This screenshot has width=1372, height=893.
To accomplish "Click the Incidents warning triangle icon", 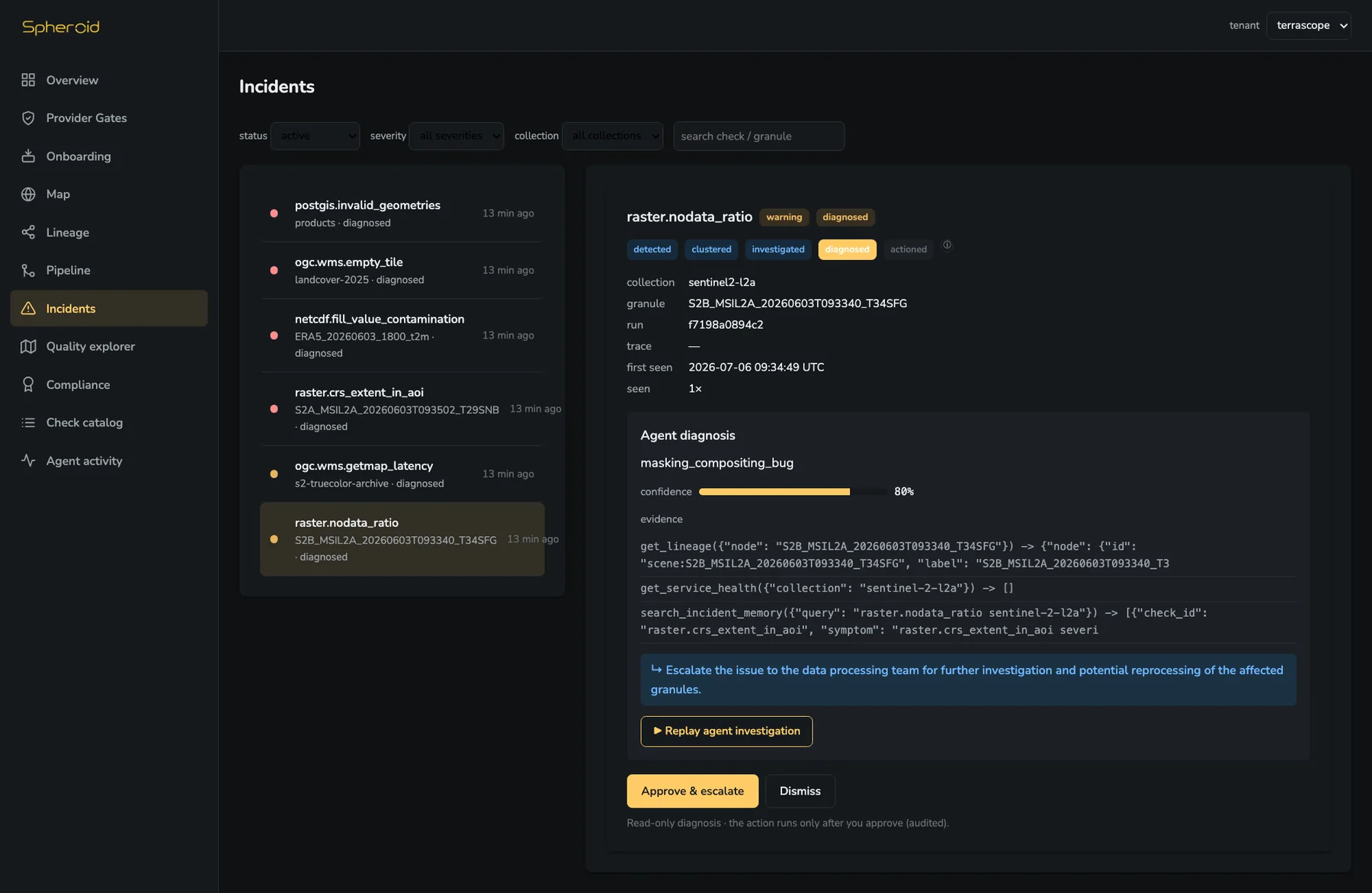I will coord(28,308).
